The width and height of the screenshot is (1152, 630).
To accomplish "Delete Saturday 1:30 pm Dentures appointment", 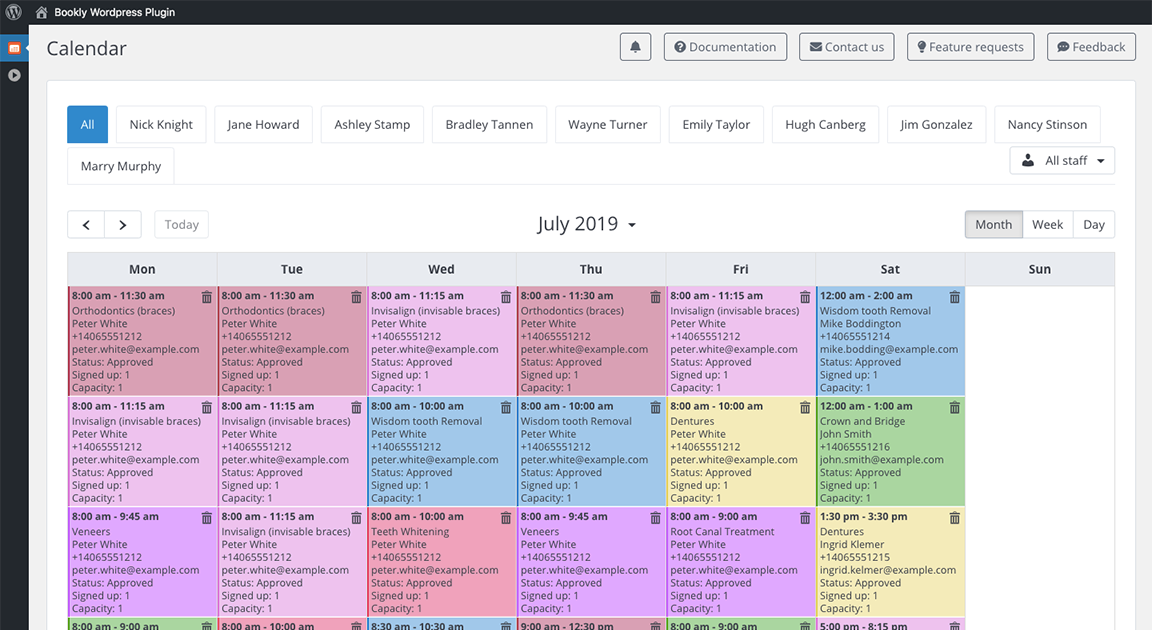I will (x=954, y=518).
